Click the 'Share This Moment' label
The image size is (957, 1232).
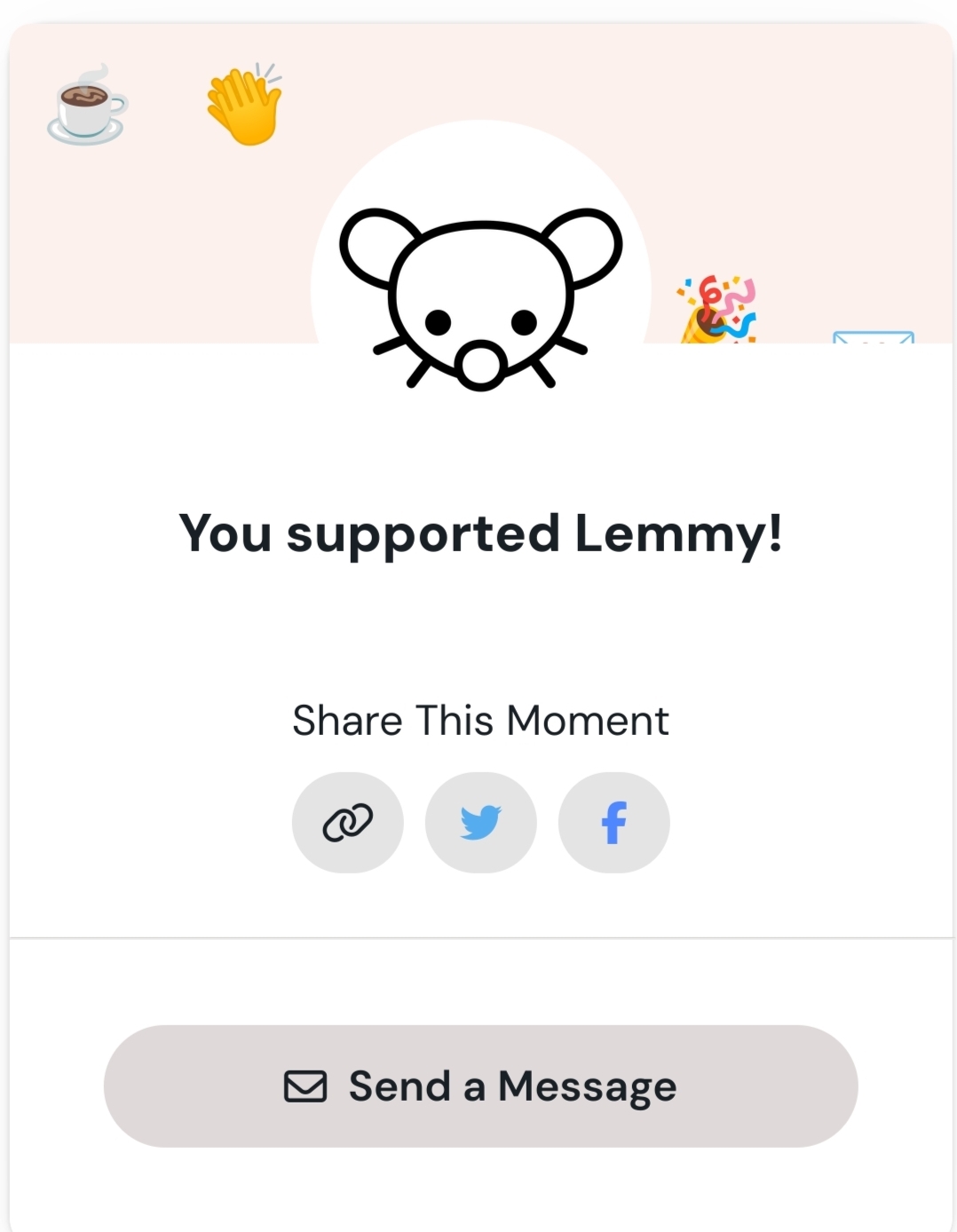pyautogui.click(x=480, y=720)
